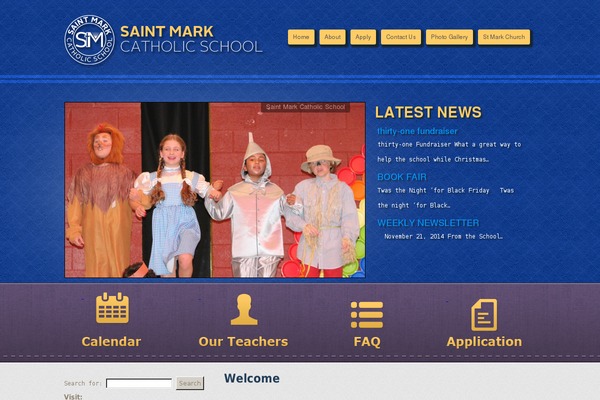
Task: Go to the Home menu item
Action: [x=301, y=37]
